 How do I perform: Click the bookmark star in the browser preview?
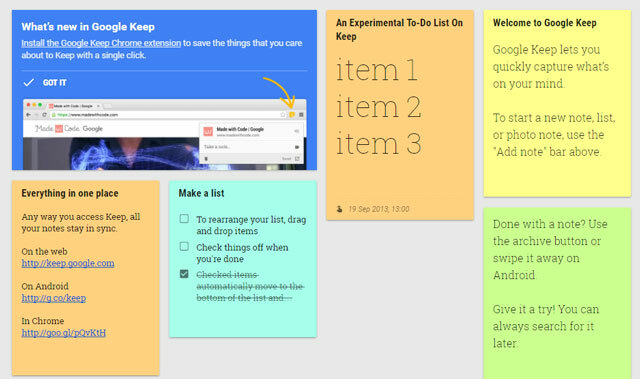pos(283,115)
